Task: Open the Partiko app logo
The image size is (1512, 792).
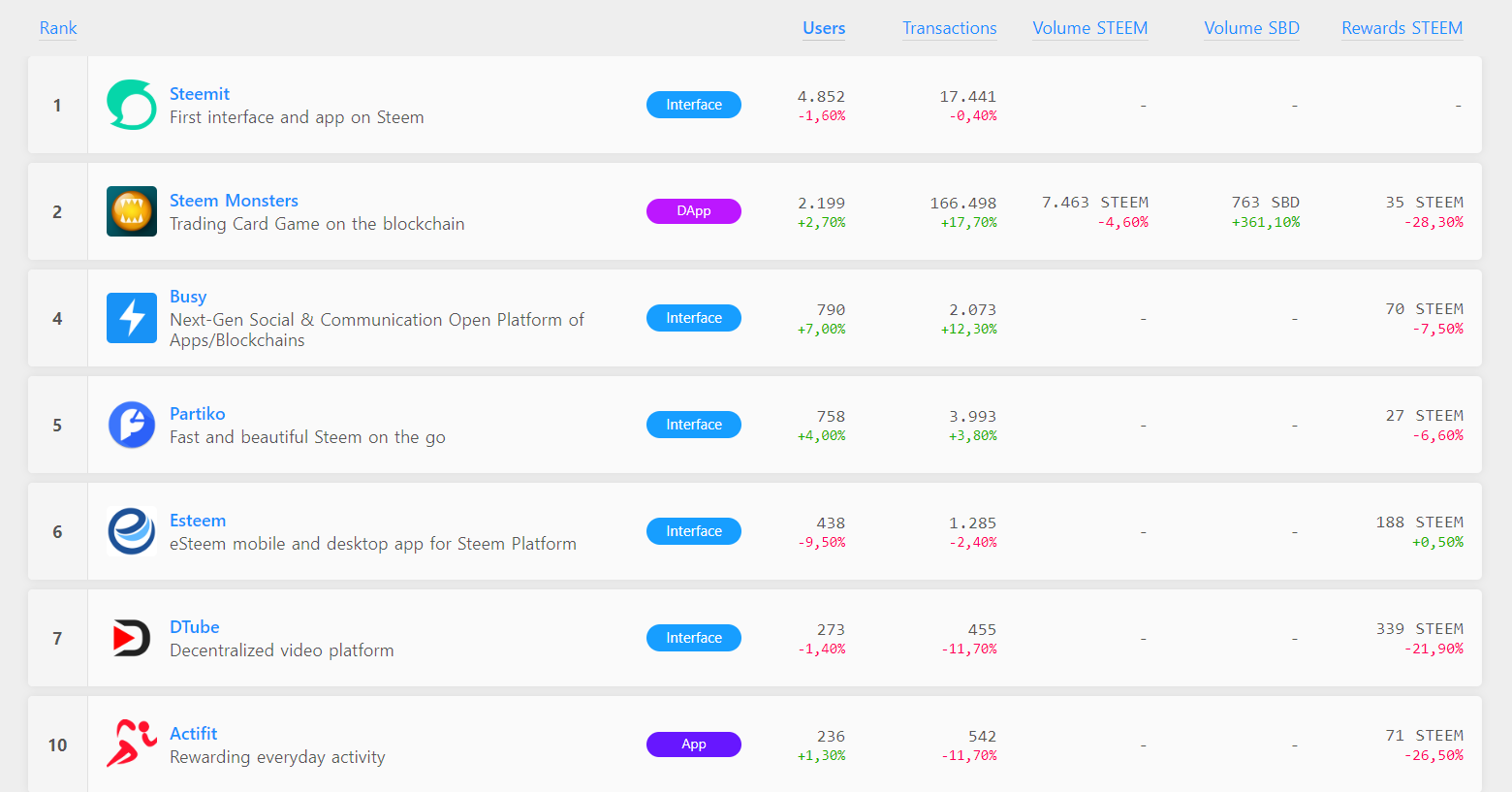Action: point(132,425)
